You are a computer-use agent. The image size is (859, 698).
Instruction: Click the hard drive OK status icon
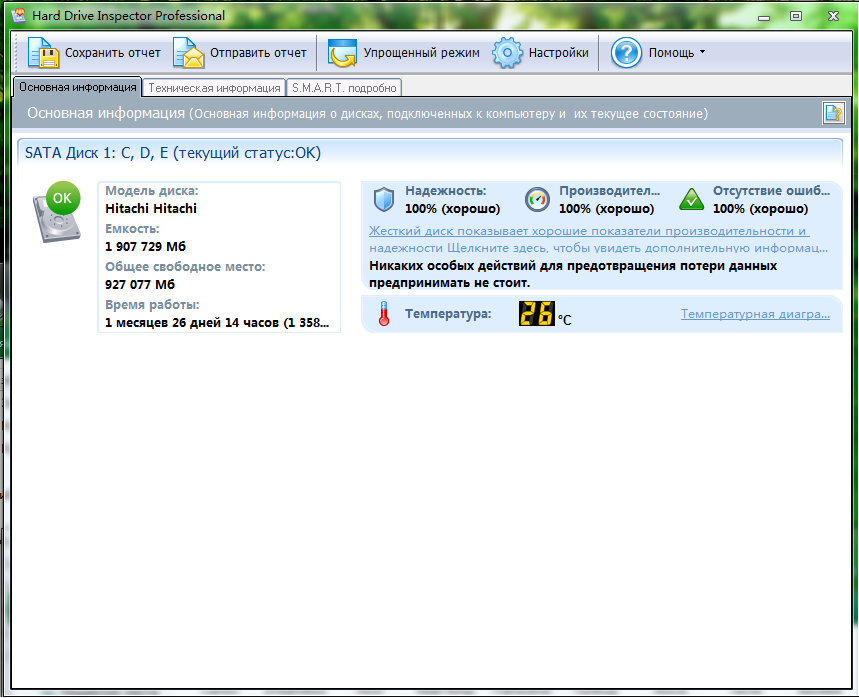[57, 212]
